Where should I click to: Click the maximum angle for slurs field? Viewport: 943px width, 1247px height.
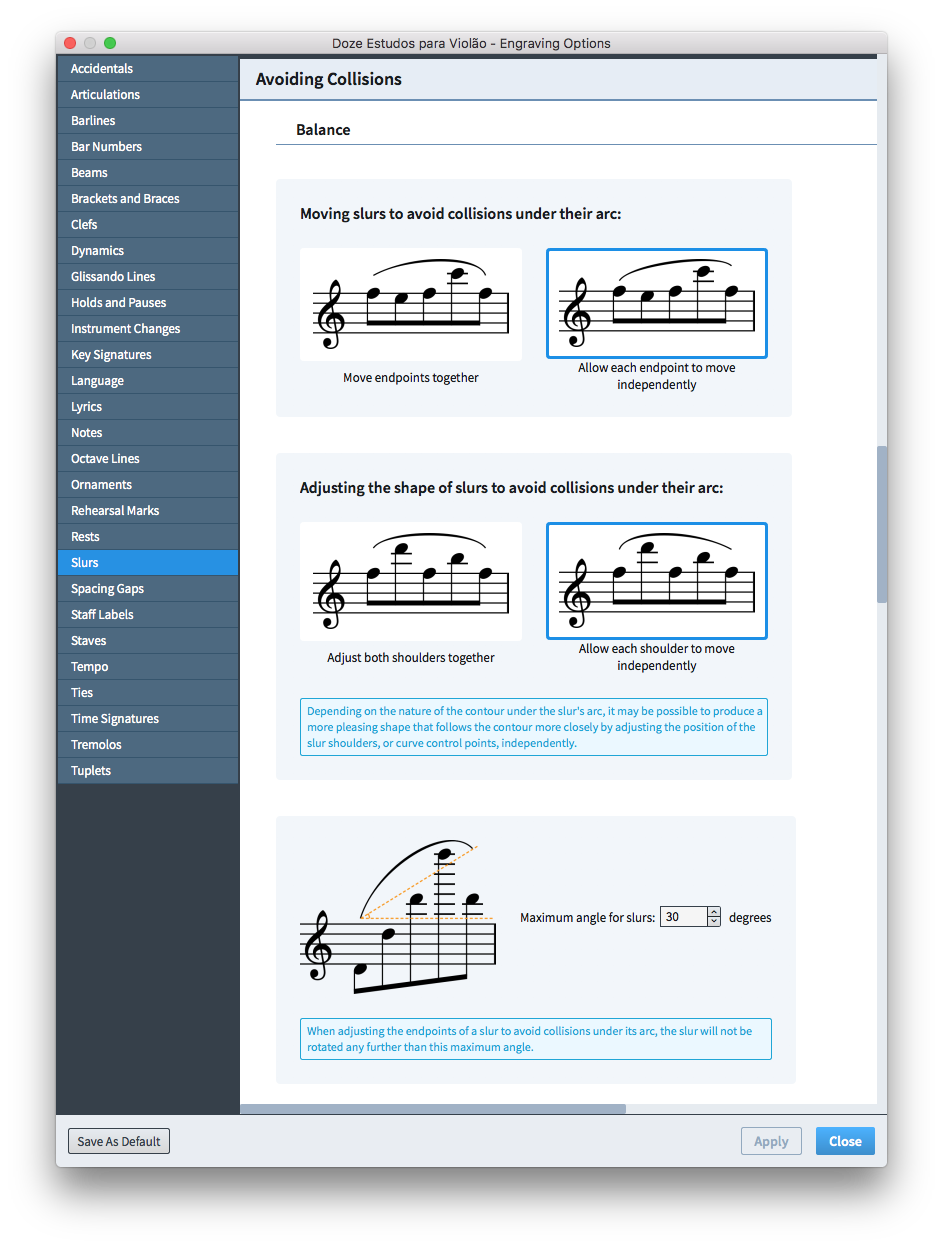(684, 917)
